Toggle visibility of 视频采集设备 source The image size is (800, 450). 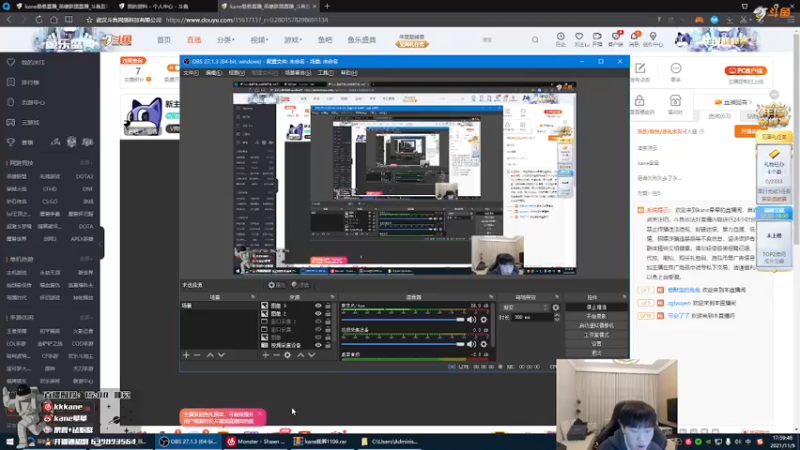pyautogui.click(x=318, y=345)
